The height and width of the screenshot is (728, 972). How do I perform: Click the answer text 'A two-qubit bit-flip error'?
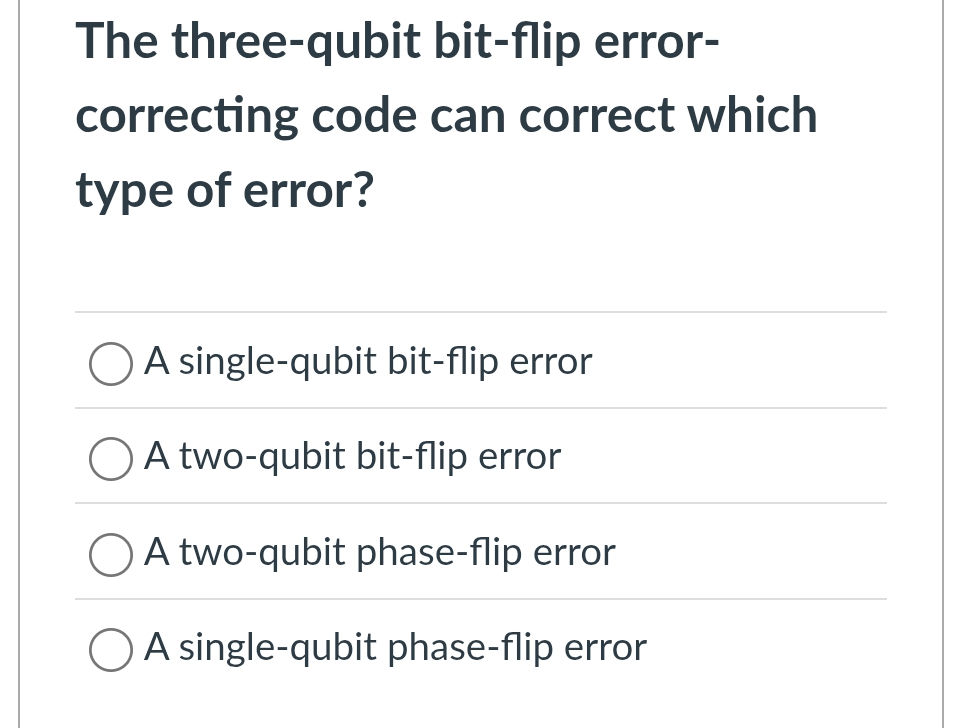coord(352,457)
